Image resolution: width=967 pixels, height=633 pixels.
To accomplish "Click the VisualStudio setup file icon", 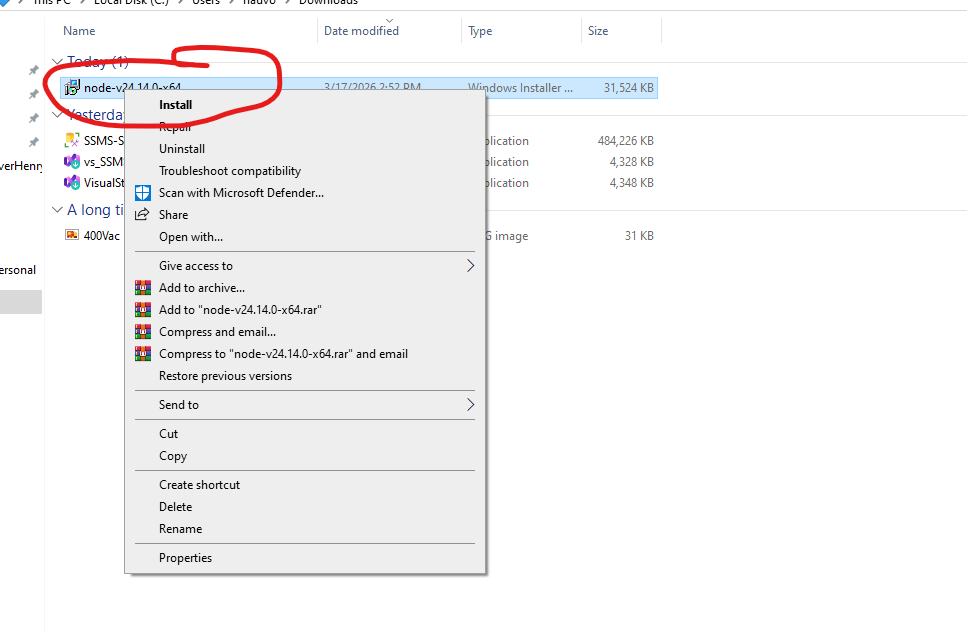I will [x=72, y=183].
